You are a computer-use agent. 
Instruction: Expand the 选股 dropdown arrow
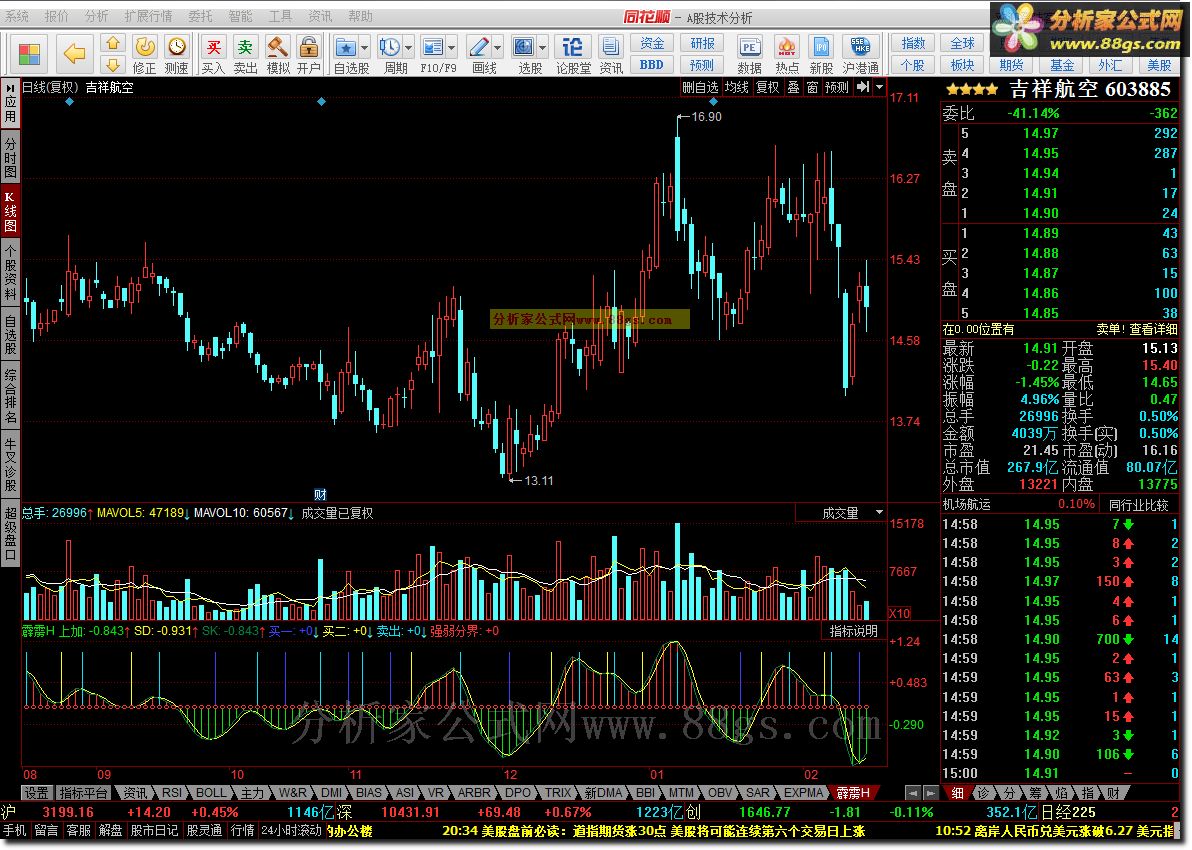pos(542,48)
